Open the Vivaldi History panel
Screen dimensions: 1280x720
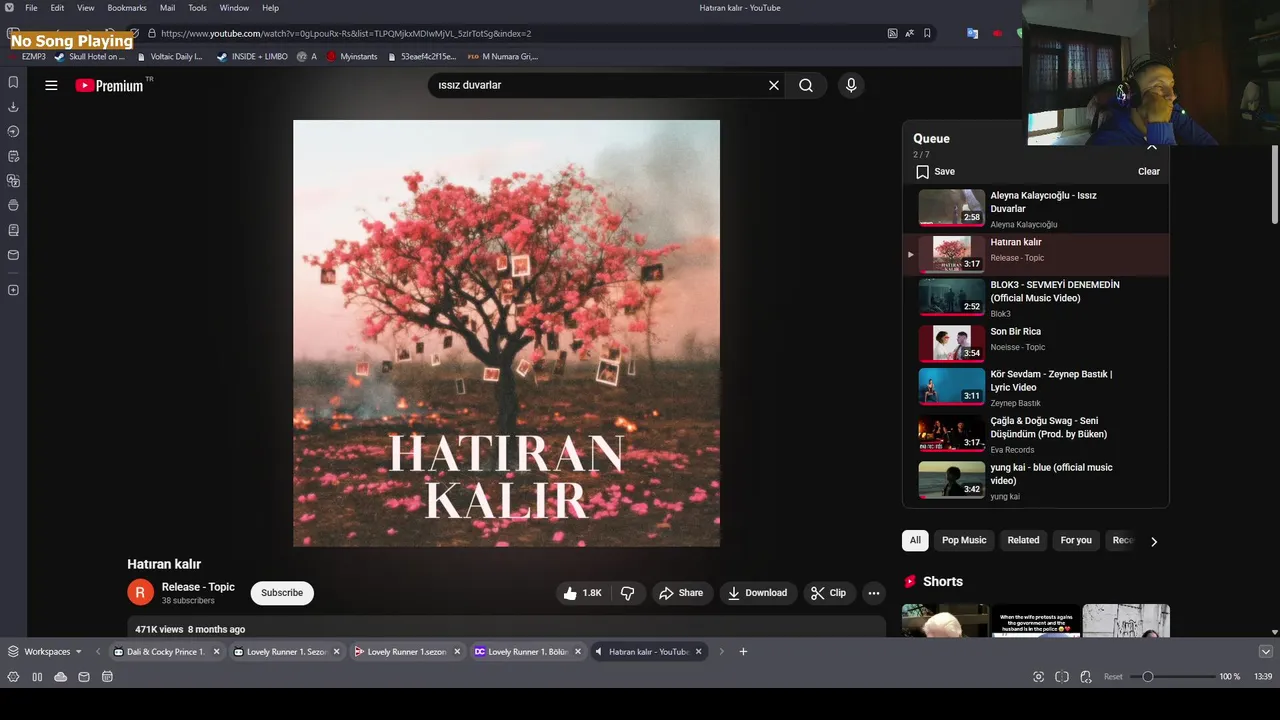(13, 131)
